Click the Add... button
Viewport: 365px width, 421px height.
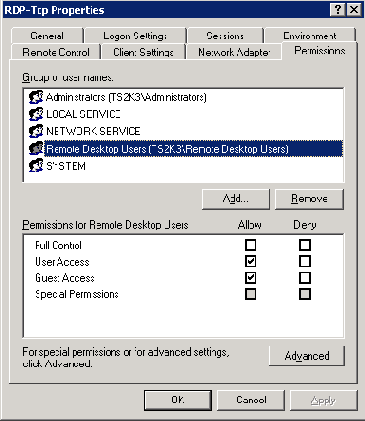click(x=236, y=199)
